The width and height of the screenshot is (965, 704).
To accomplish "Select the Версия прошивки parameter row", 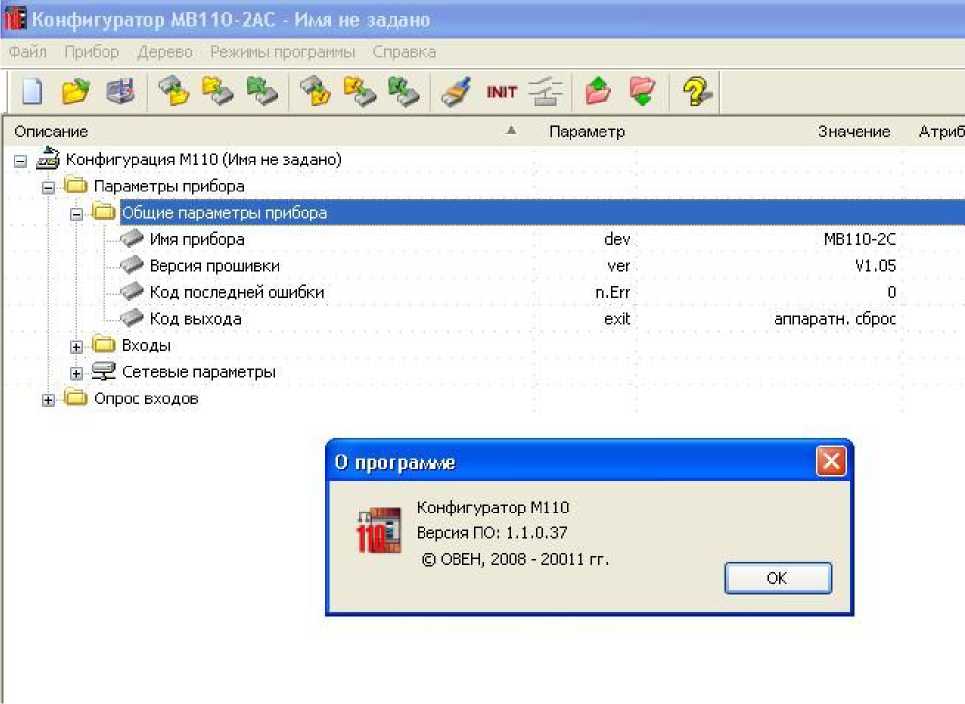I will pos(214,266).
